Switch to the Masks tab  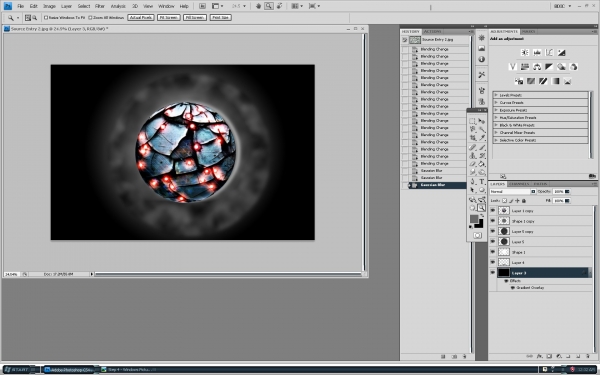pos(528,31)
